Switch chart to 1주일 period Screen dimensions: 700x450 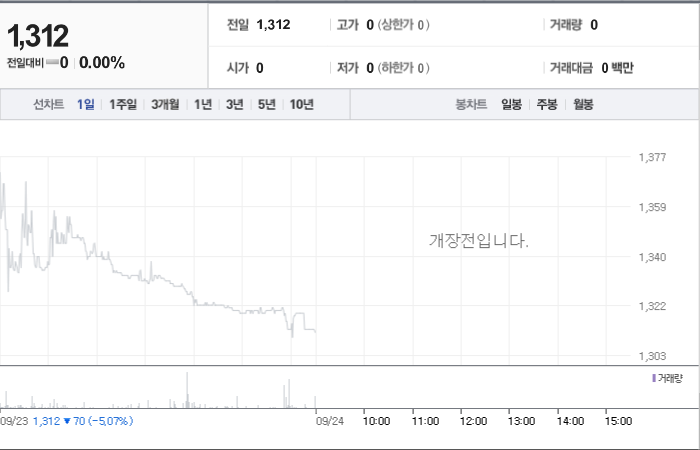pyautogui.click(x=123, y=104)
